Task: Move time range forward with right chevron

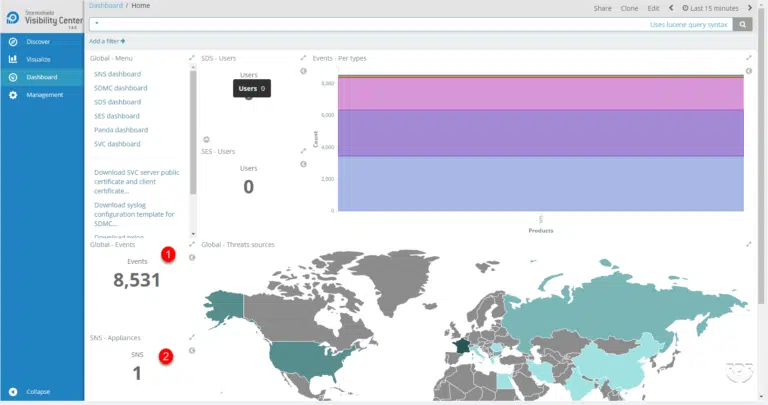Action: point(750,8)
